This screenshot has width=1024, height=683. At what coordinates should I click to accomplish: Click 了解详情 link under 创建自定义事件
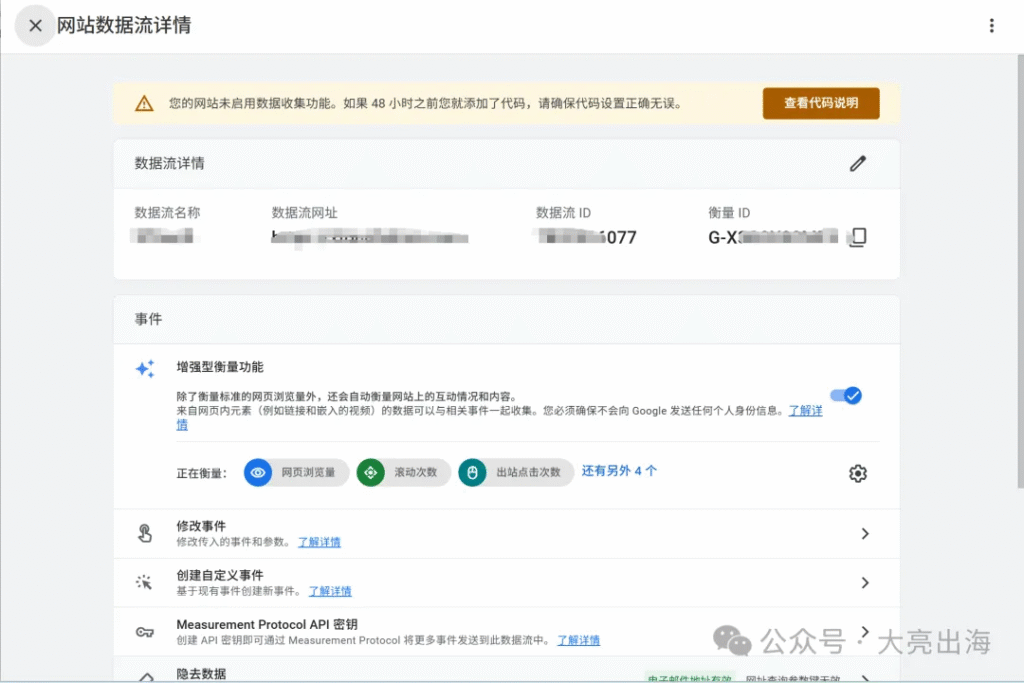[330, 591]
